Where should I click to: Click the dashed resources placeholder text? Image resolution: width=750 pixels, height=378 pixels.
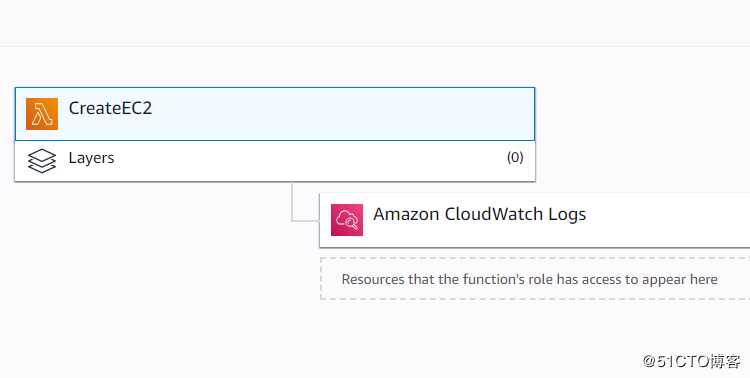point(529,279)
